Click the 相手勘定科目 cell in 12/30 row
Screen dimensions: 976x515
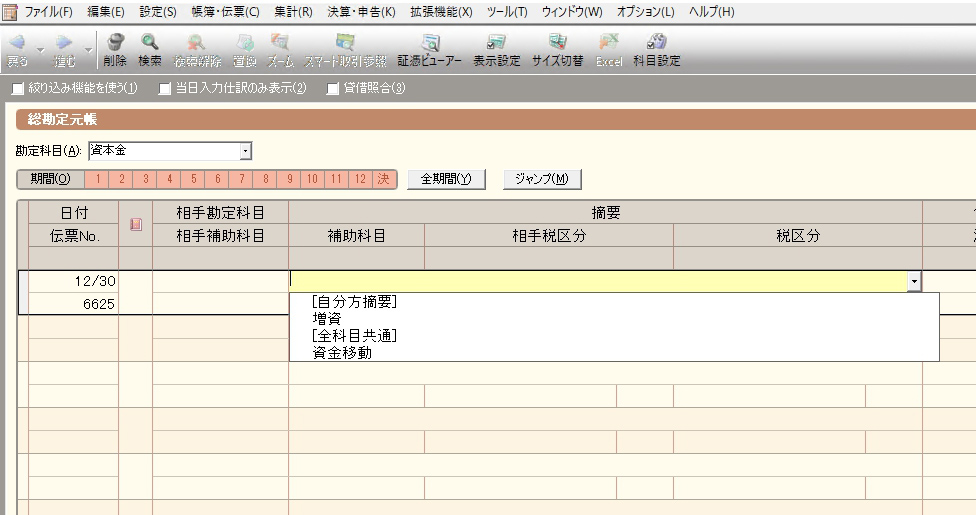[220, 281]
